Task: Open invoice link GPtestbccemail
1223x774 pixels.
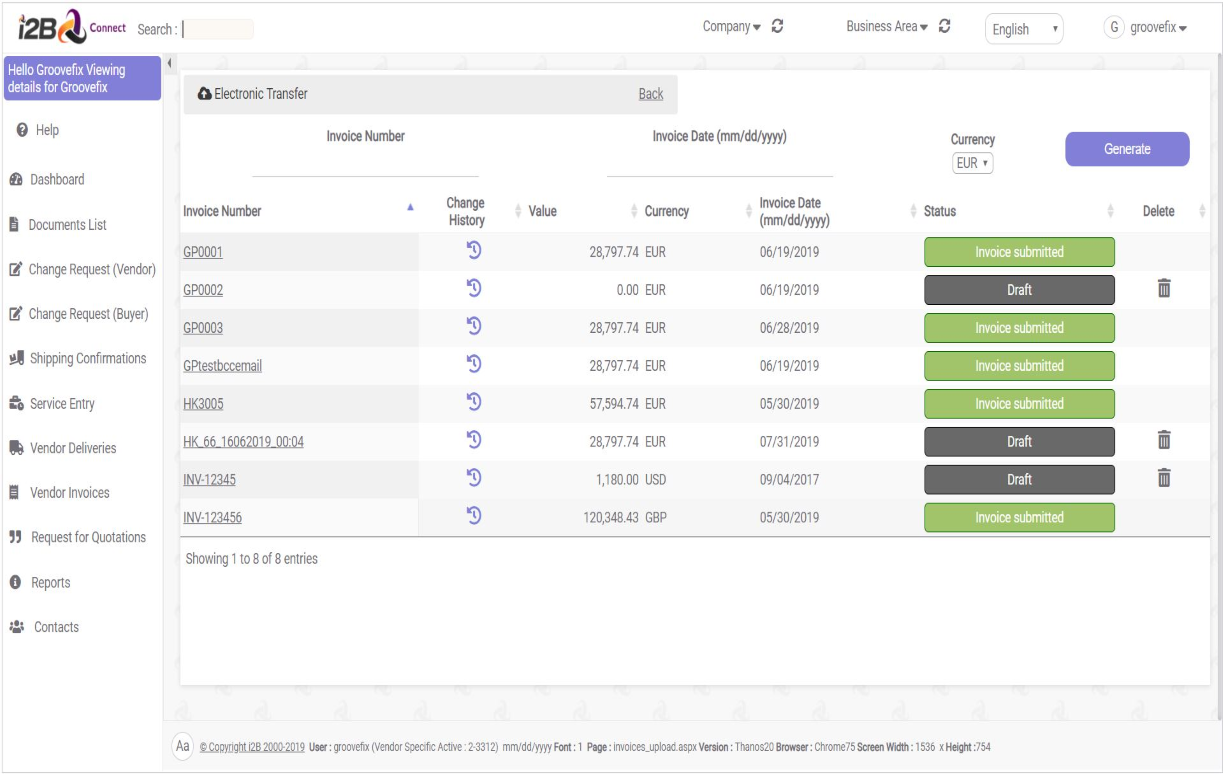Action: [222, 366]
